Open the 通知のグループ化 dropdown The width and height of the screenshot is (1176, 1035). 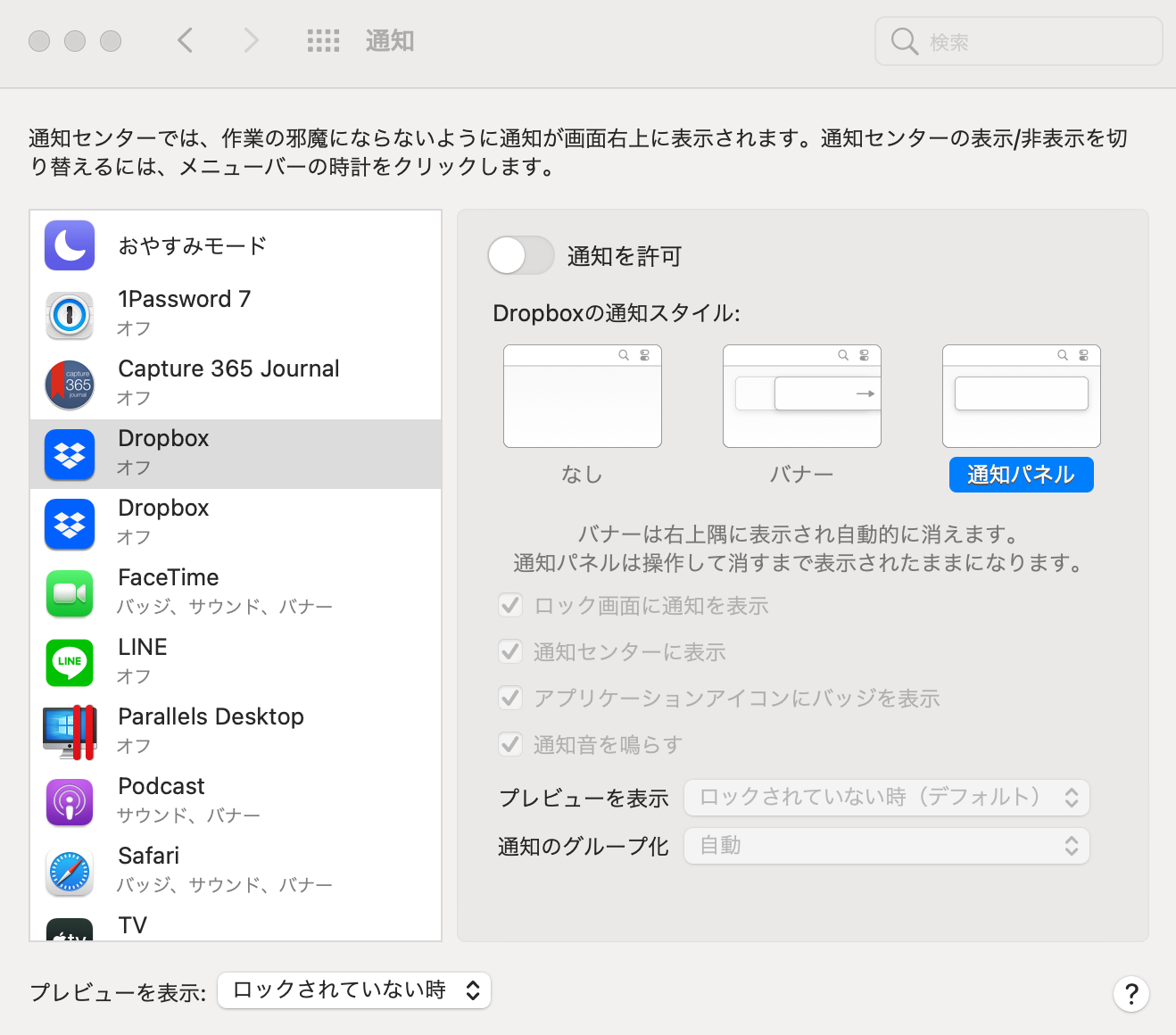[886, 845]
